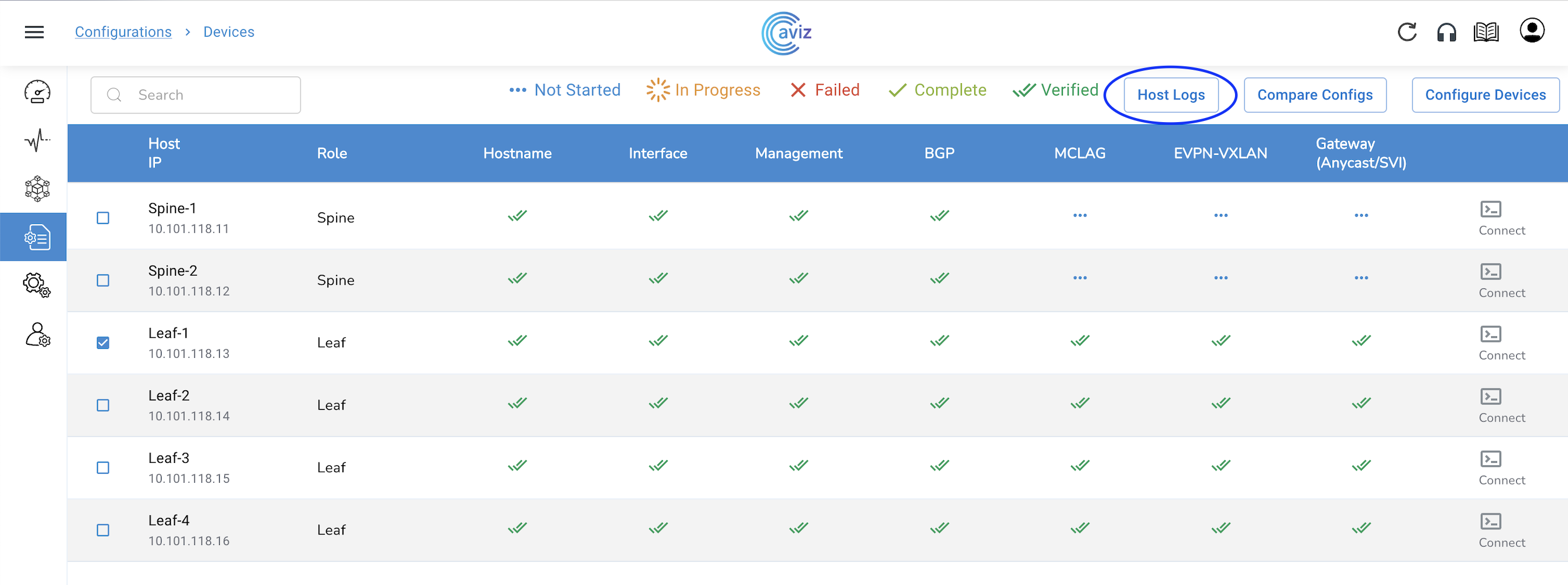Click the Compare Configs button

(x=1315, y=95)
